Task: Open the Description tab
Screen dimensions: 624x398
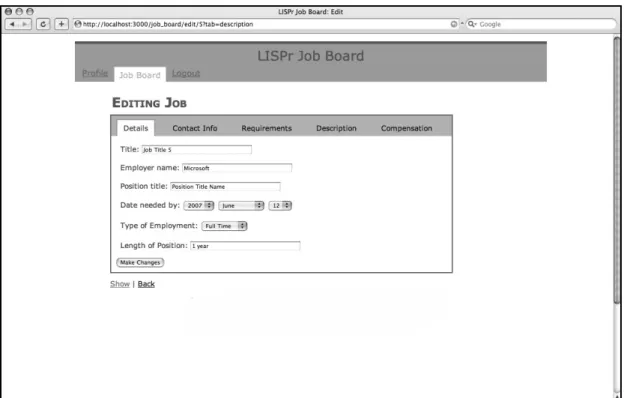Action: click(x=336, y=128)
